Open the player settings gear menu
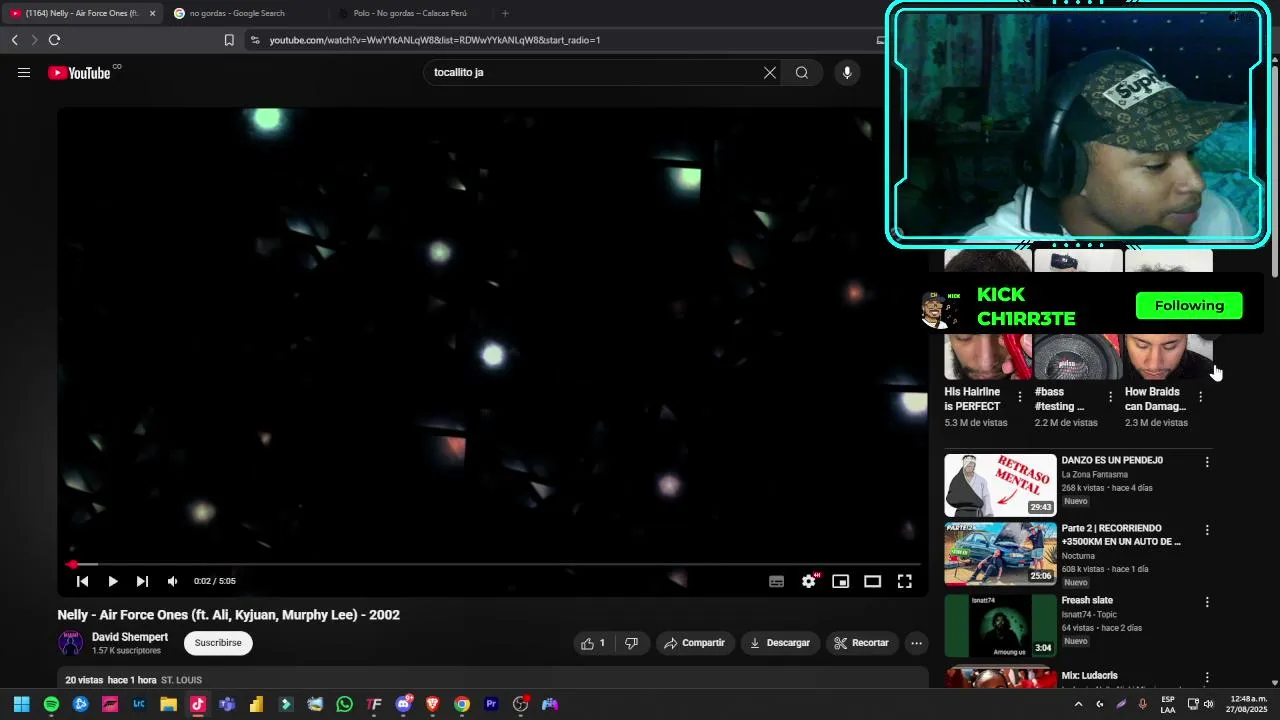The image size is (1280, 720). pos(809,581)
